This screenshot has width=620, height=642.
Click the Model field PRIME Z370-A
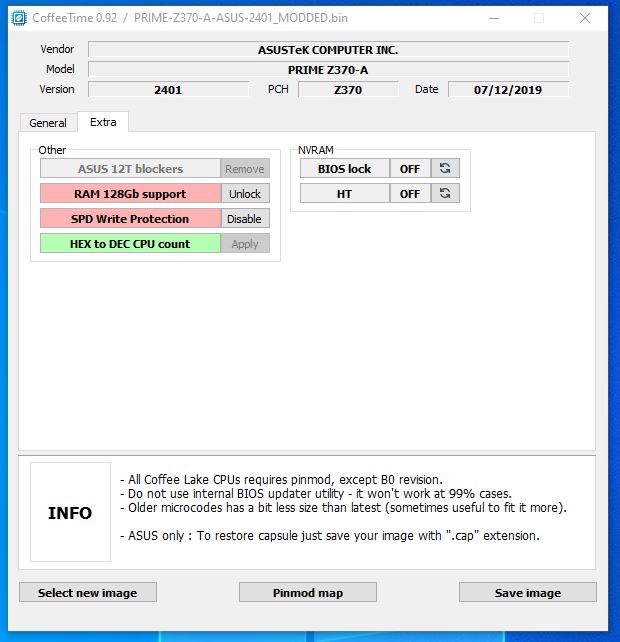point(328,70)
